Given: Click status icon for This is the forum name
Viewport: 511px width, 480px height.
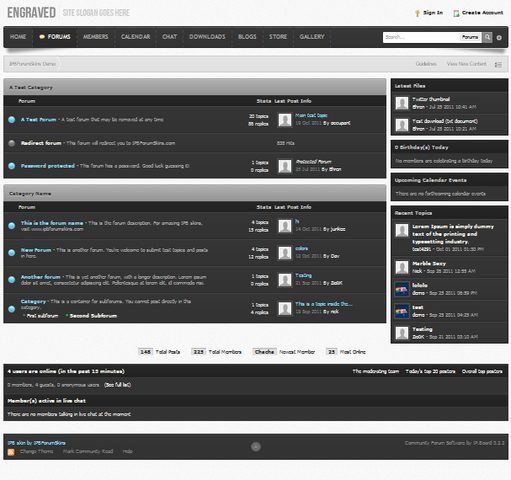Looking at the screenshot, I should pos(12,226).
